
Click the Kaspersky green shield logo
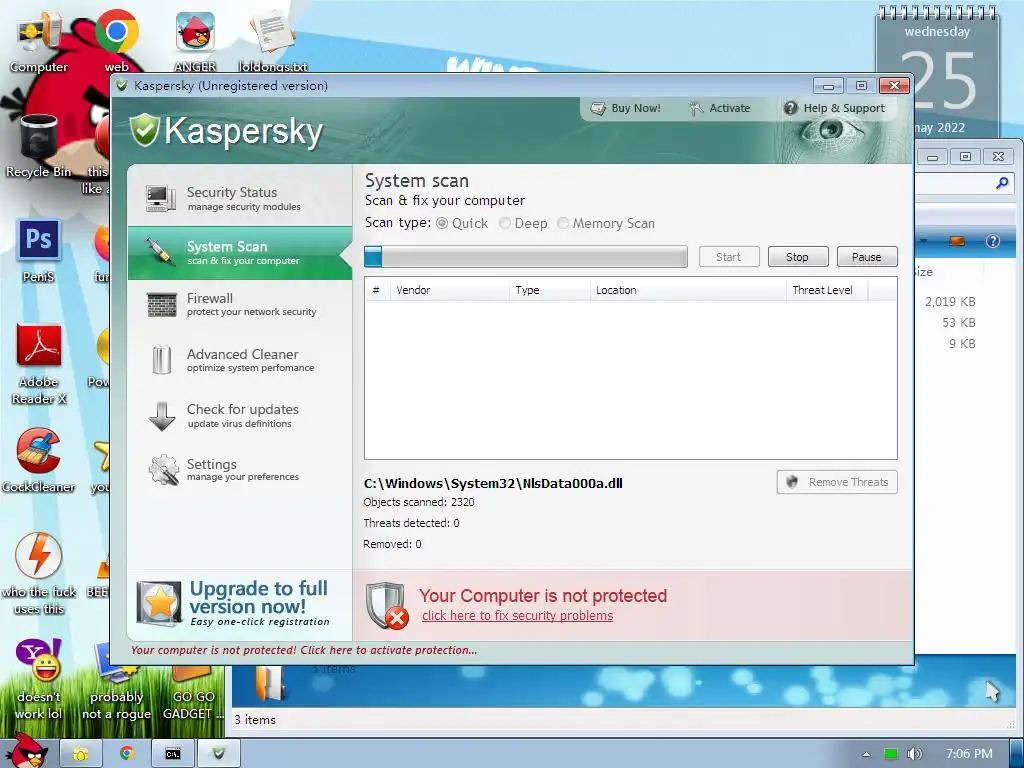tap(144, 129)
